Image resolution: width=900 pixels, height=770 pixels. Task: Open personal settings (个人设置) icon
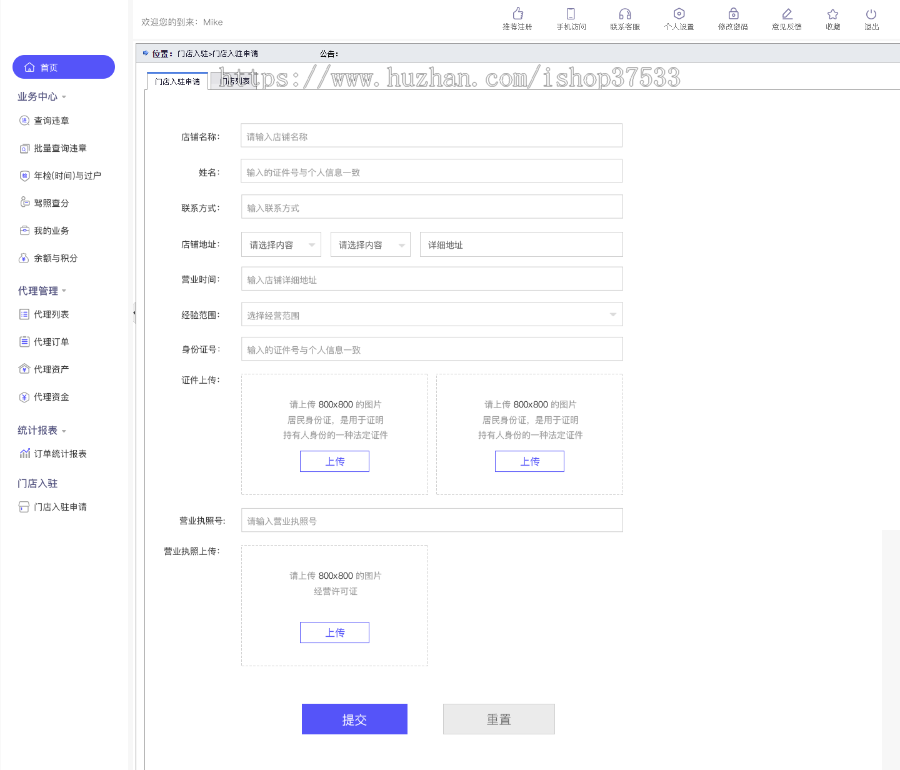click(679, 14)
